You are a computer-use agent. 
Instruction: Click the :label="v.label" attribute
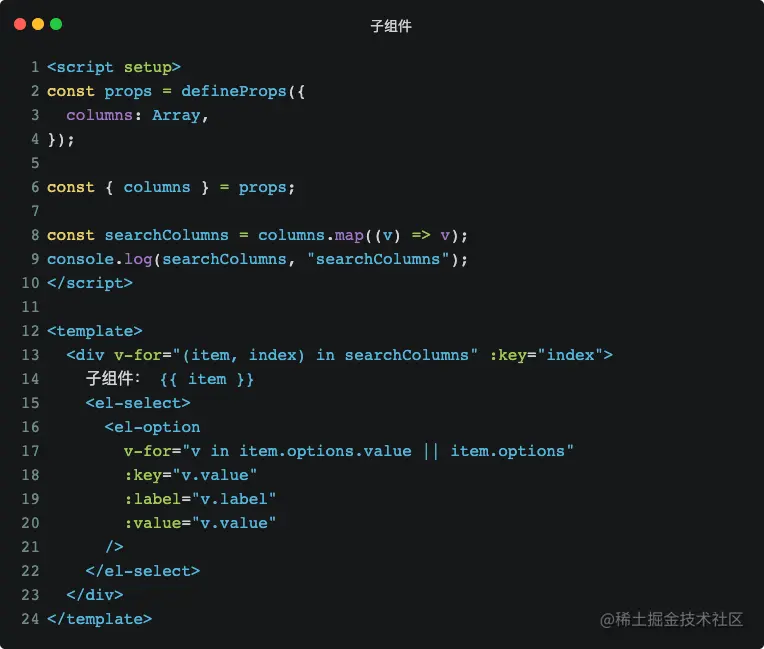[200, 499]
